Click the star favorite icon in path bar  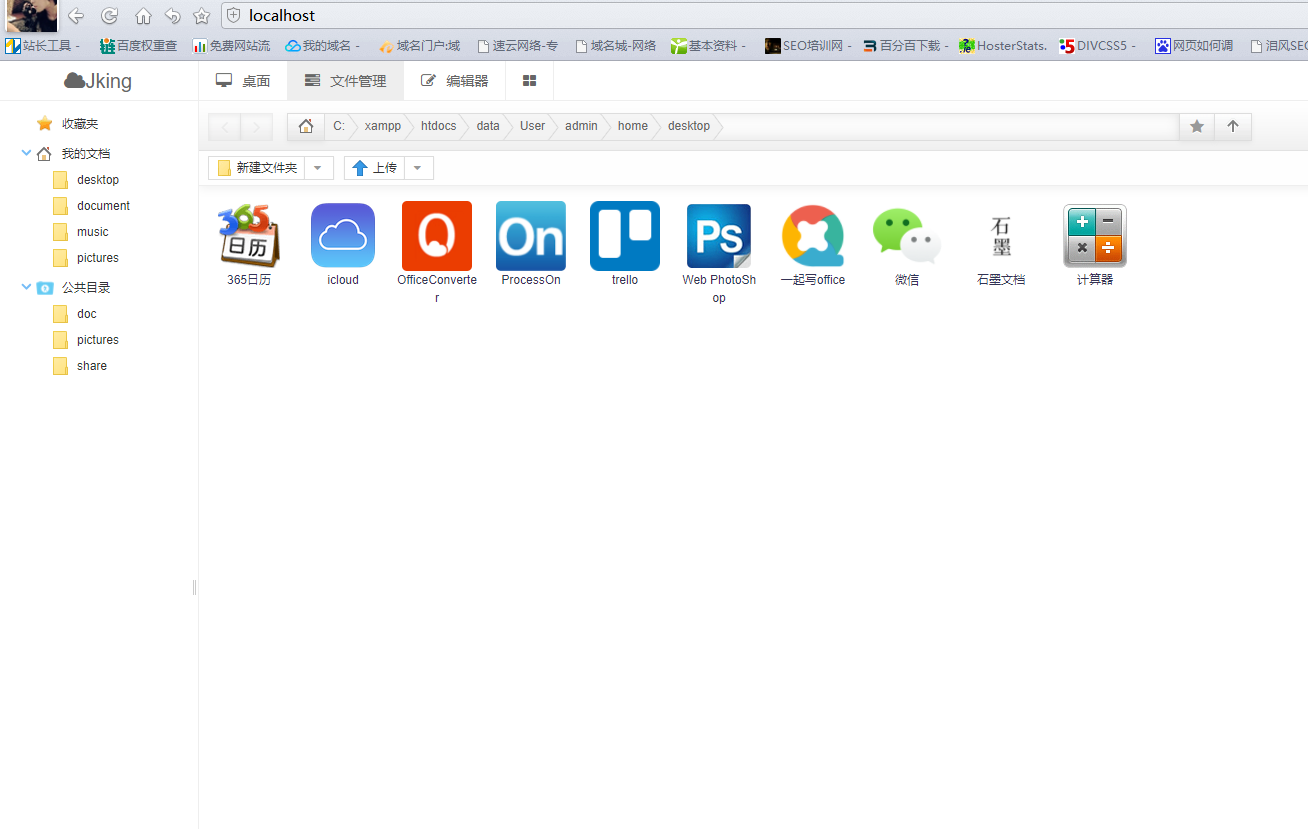point(1197,126)
